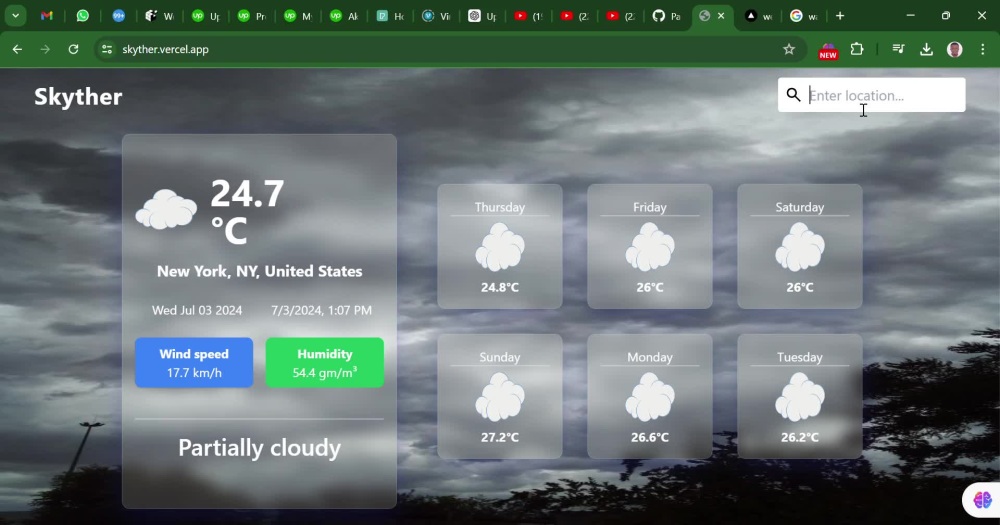Viewport: 1000px width, 525px height.
Task: Click New York, NY, United States text
Action: [x=260, y=271]
